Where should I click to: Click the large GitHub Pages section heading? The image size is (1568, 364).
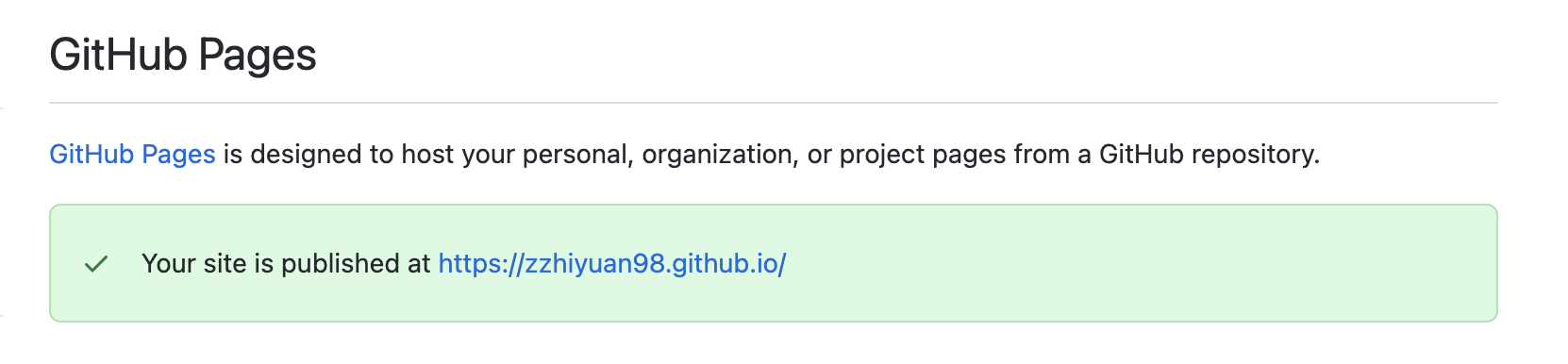pos(183,55)
